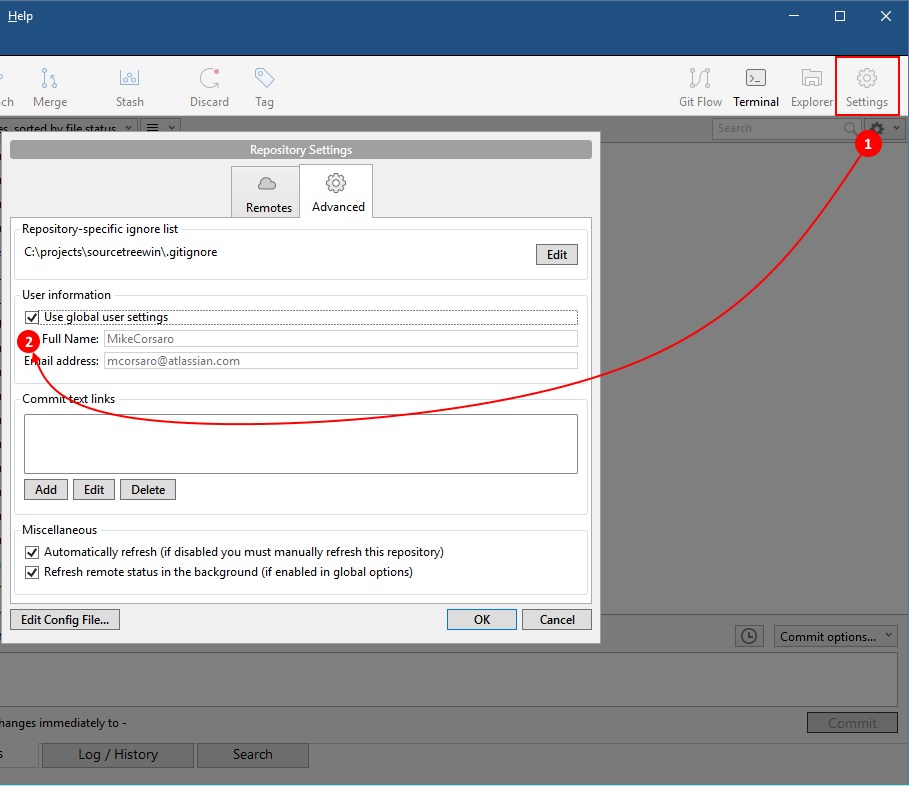The image size is (909, 786).
Task: Select the Discard toolbar icon
Action: click(209, 88)
